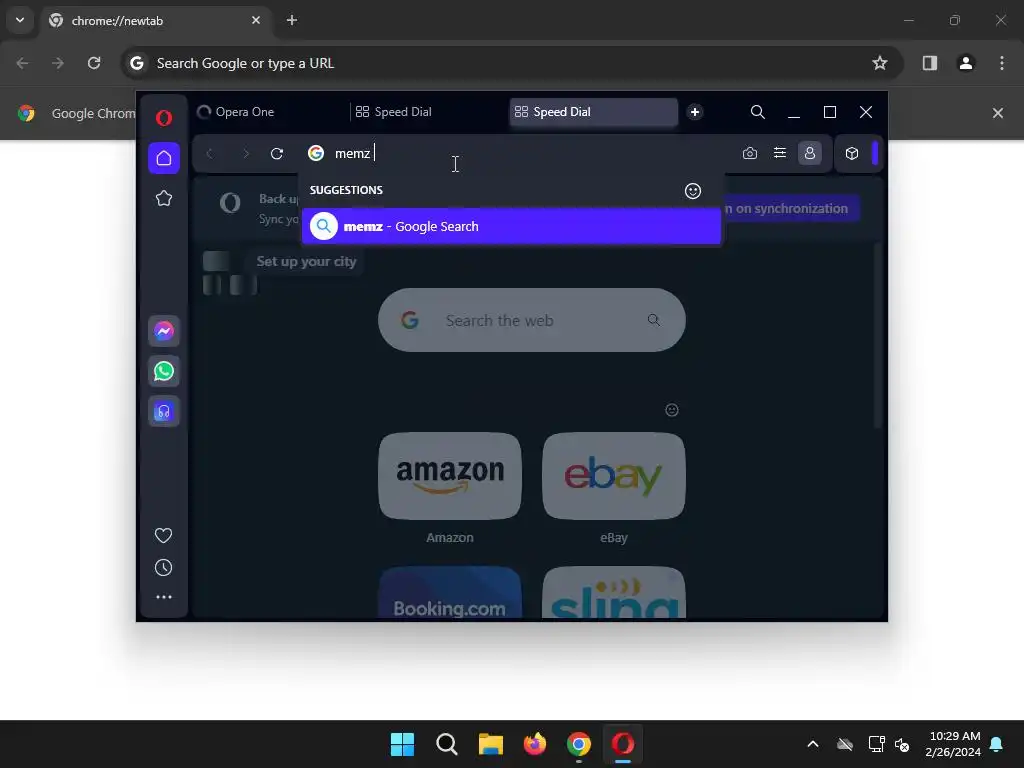This screenshot has width=1024, height=768.
Task: Open Chrome tab search dropdown arrow
Action: point(20,20)
